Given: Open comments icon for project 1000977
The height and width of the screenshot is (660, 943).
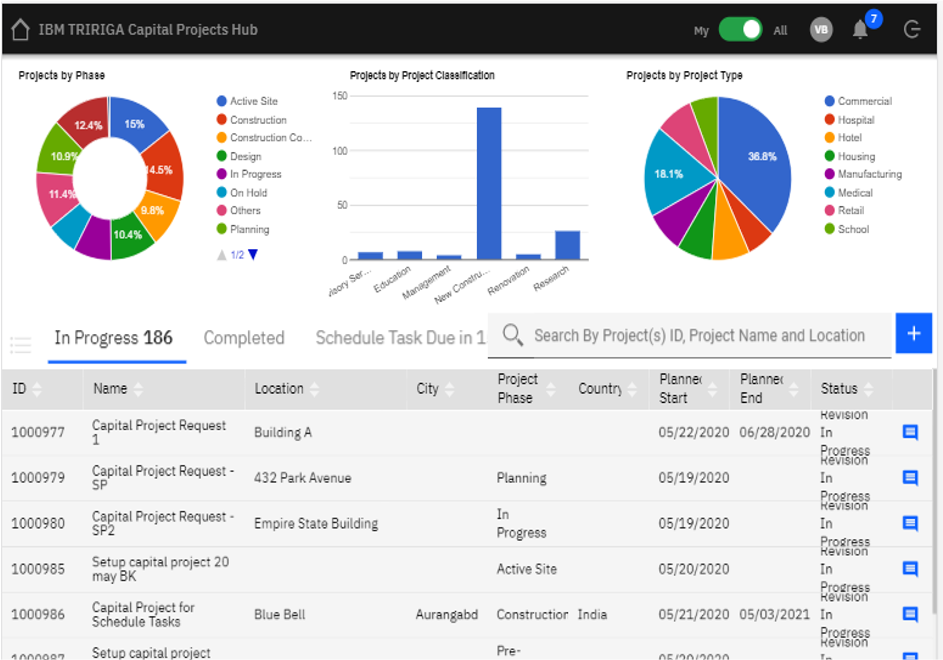Looking at the screenshot, I should point(911,432).
